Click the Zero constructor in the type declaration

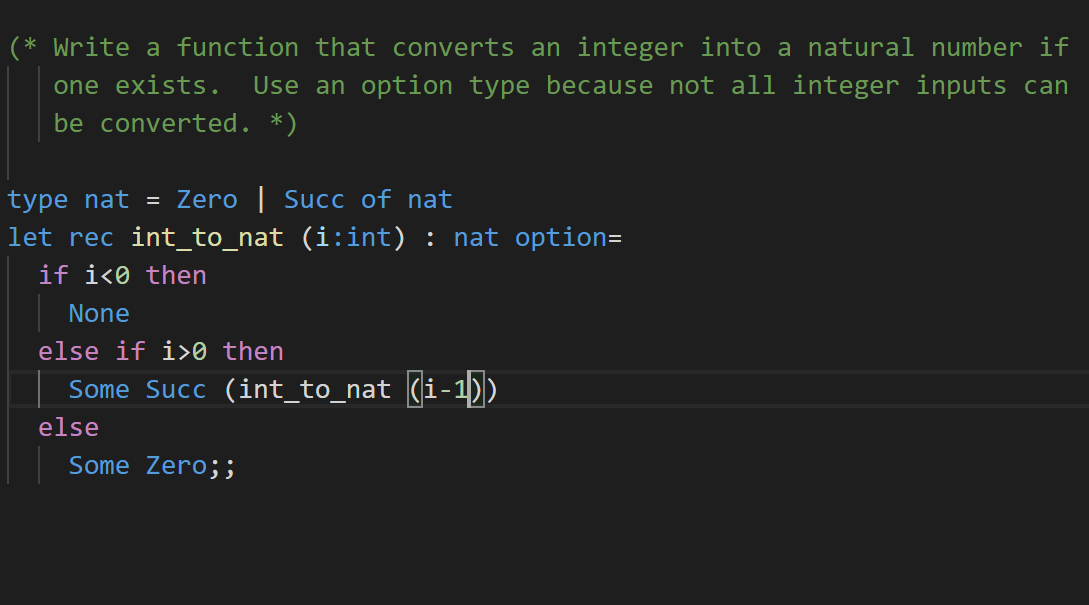tap(206, 199)
